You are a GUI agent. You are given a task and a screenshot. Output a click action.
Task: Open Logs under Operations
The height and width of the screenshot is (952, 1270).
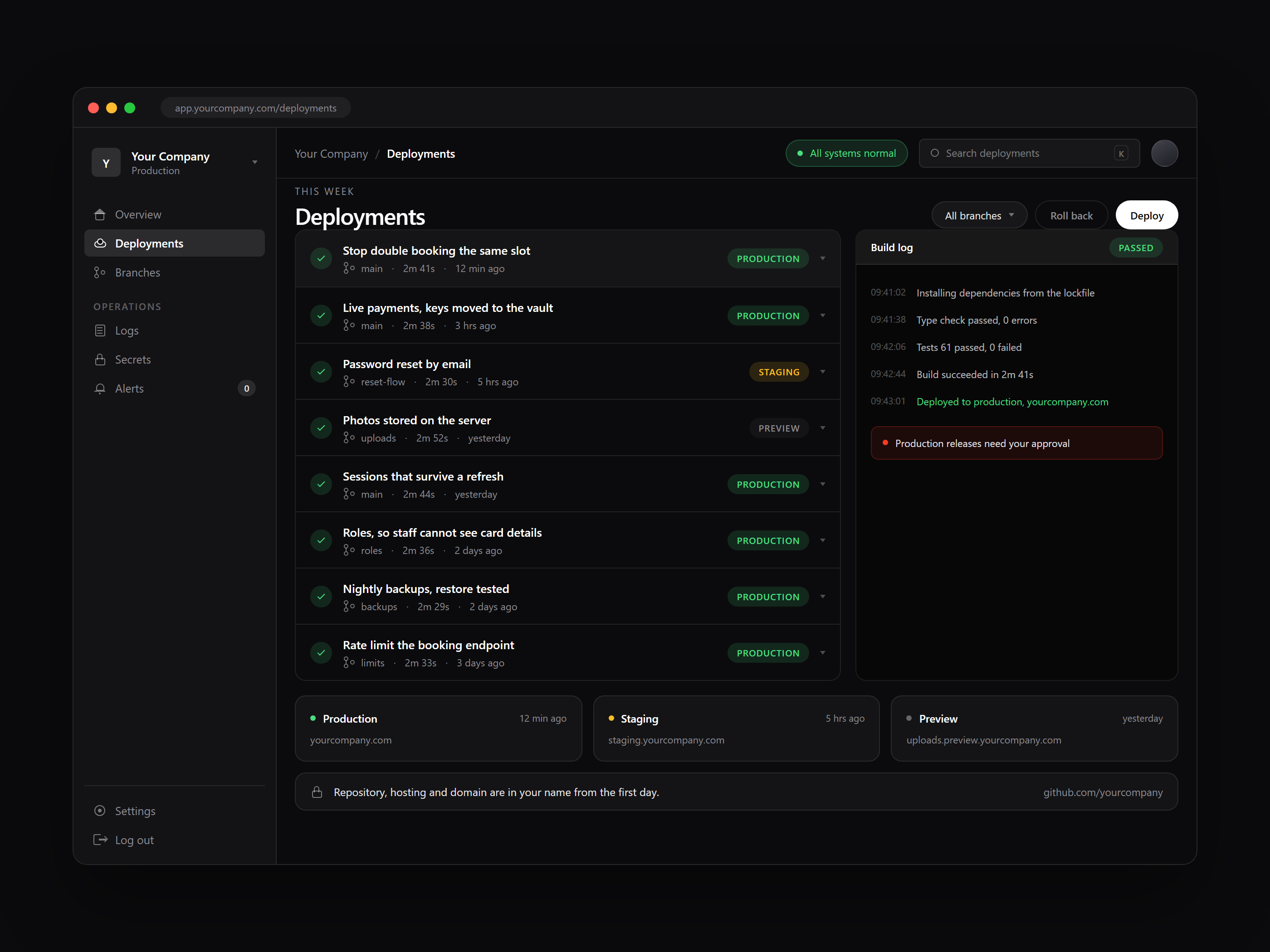[x=175, y=330]
